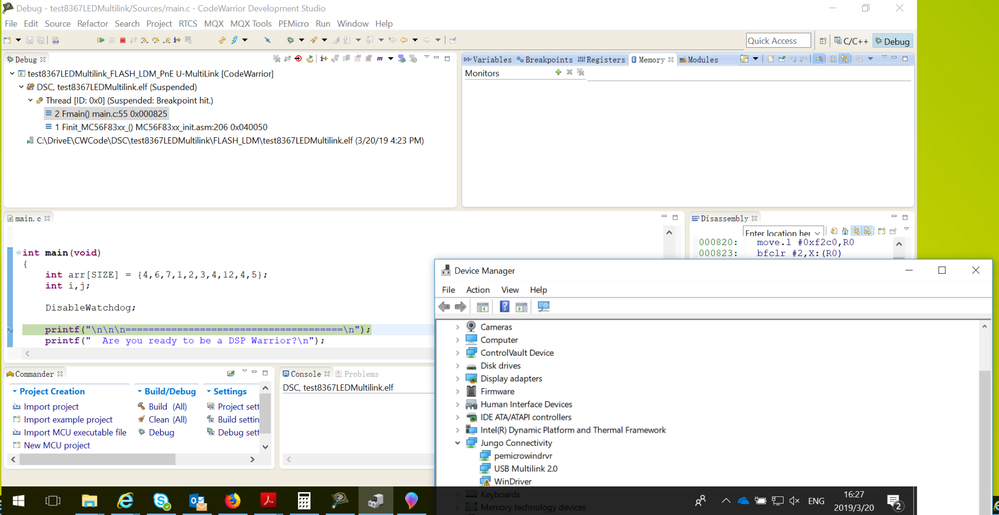999x515 pixels.
Task: Click the Step Return toolbar icon
Action: (x=166, y=40)
